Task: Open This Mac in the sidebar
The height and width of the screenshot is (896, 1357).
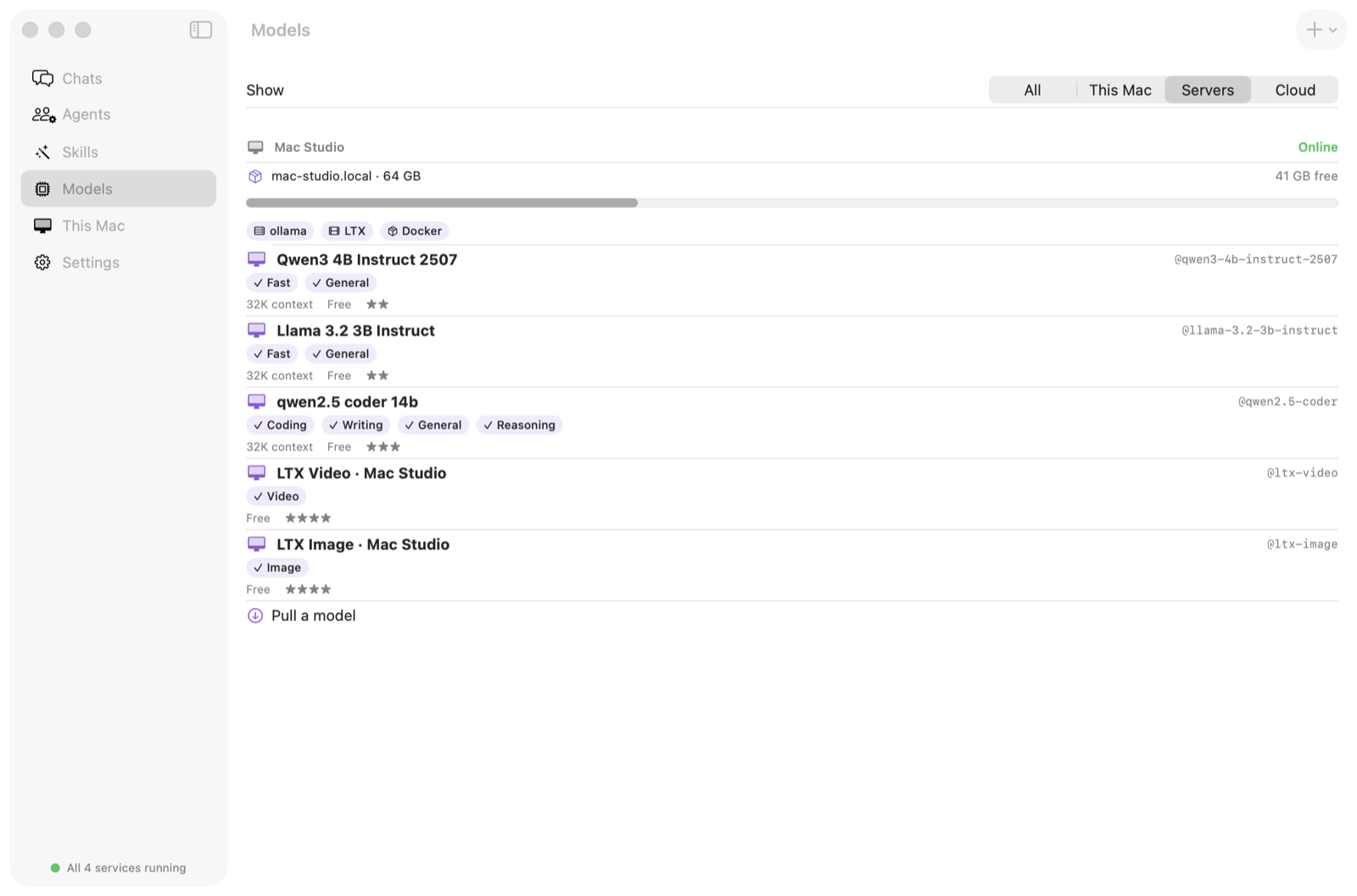Action: click(119, 225)
